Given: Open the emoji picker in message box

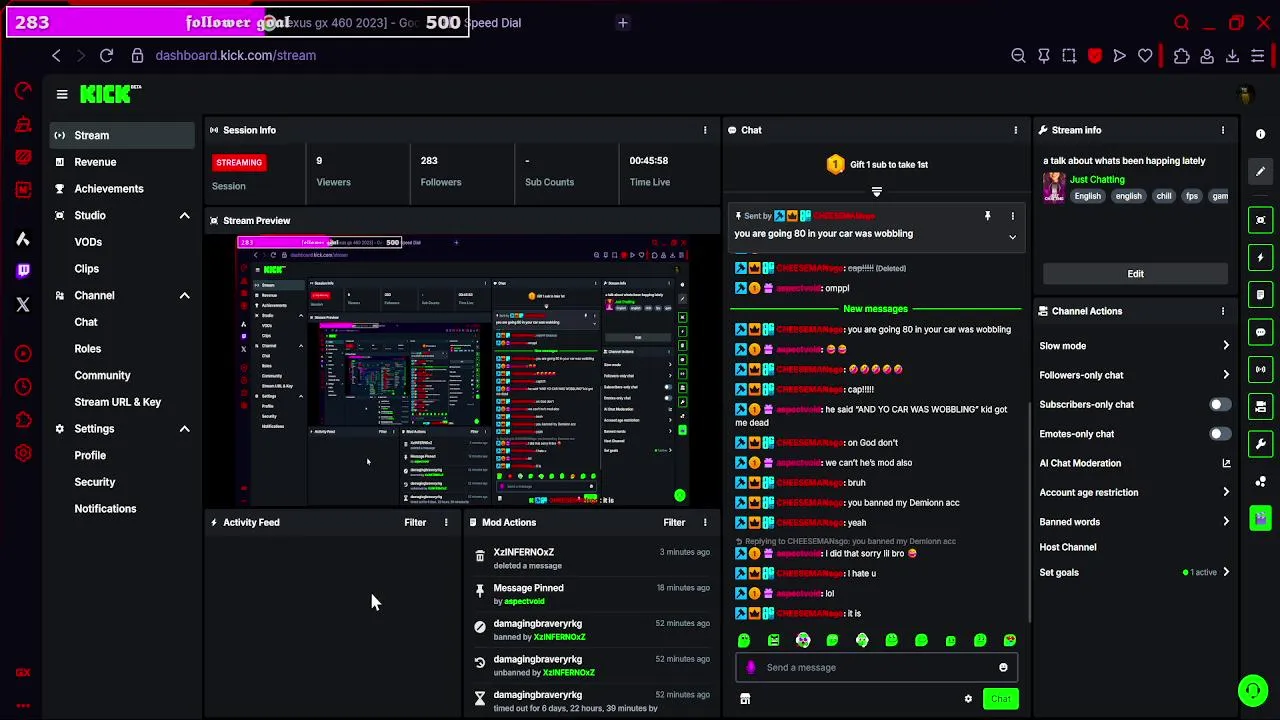Looking at the screenshot, I should pyautogui.click(x=1003, y=668).
